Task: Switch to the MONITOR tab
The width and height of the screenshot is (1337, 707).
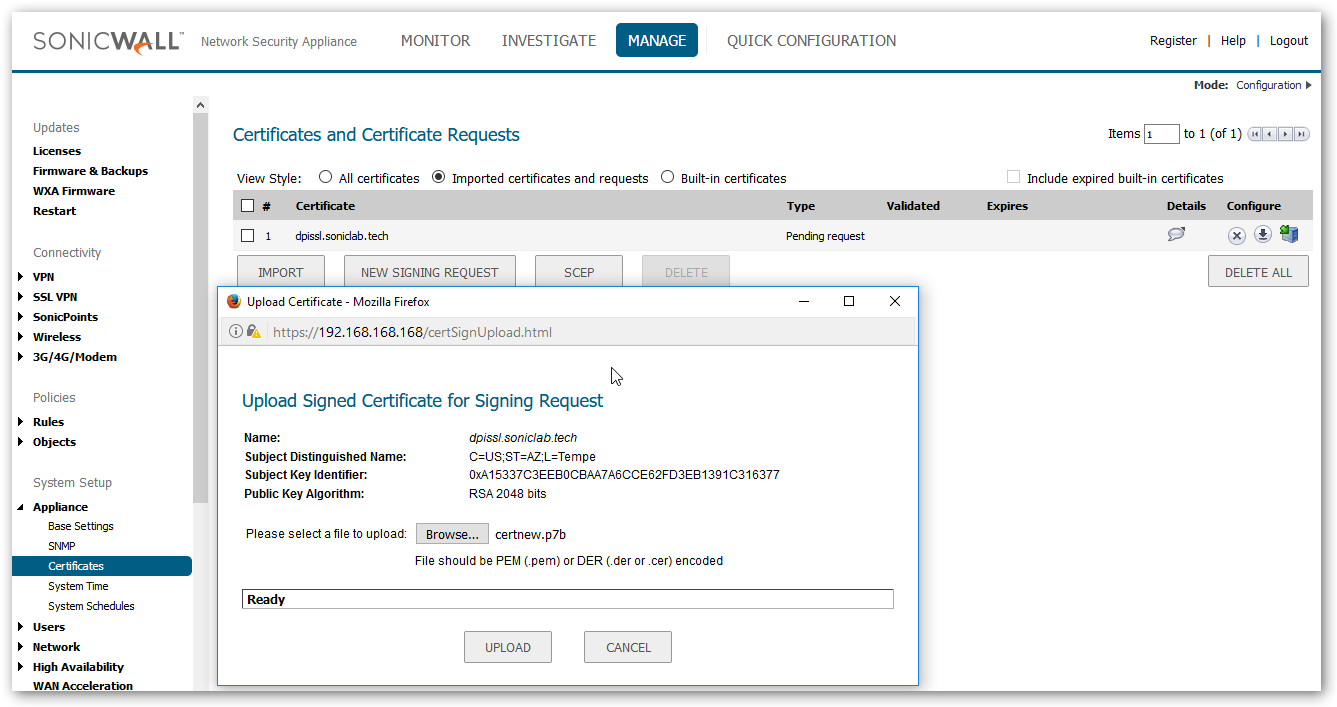Action: pyautogui.click(x=435, y=41)
